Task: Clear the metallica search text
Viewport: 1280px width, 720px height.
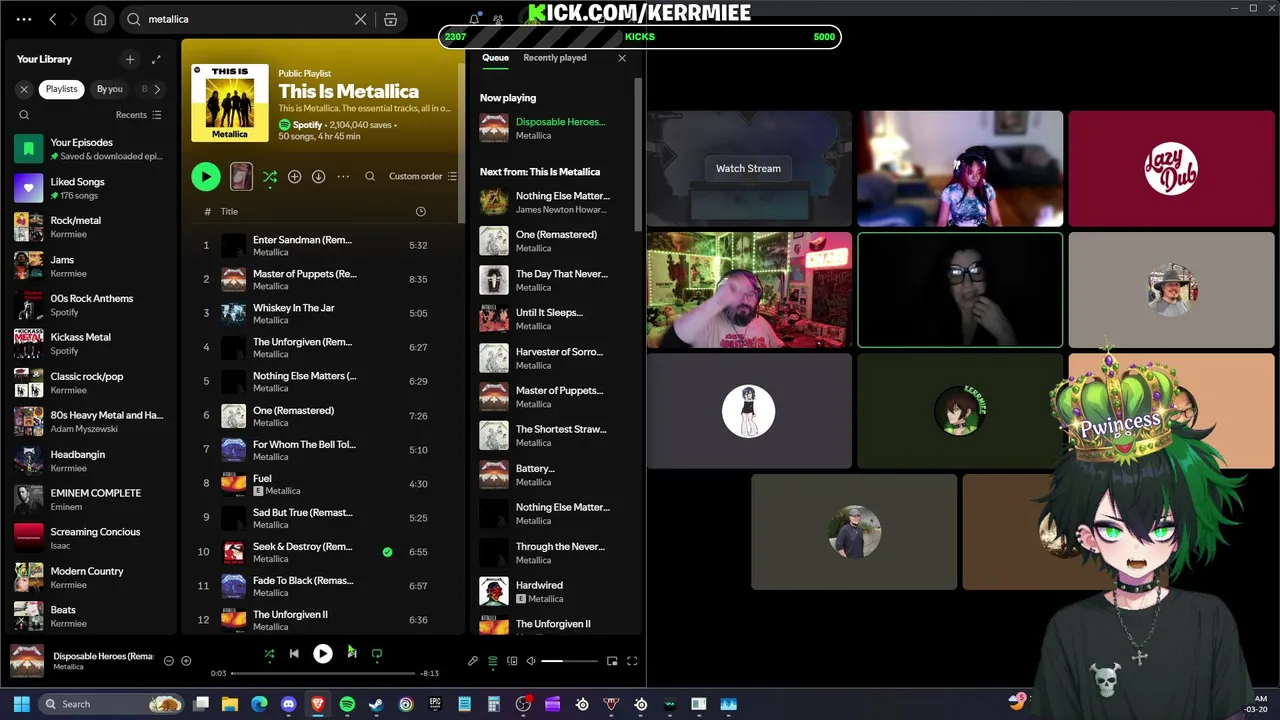Action: (361, 19)
